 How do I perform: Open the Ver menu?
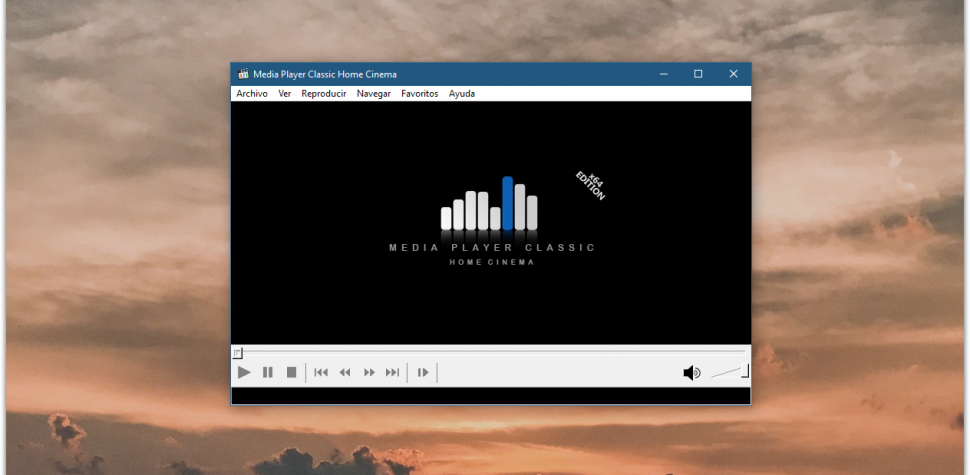click(285, 94)
